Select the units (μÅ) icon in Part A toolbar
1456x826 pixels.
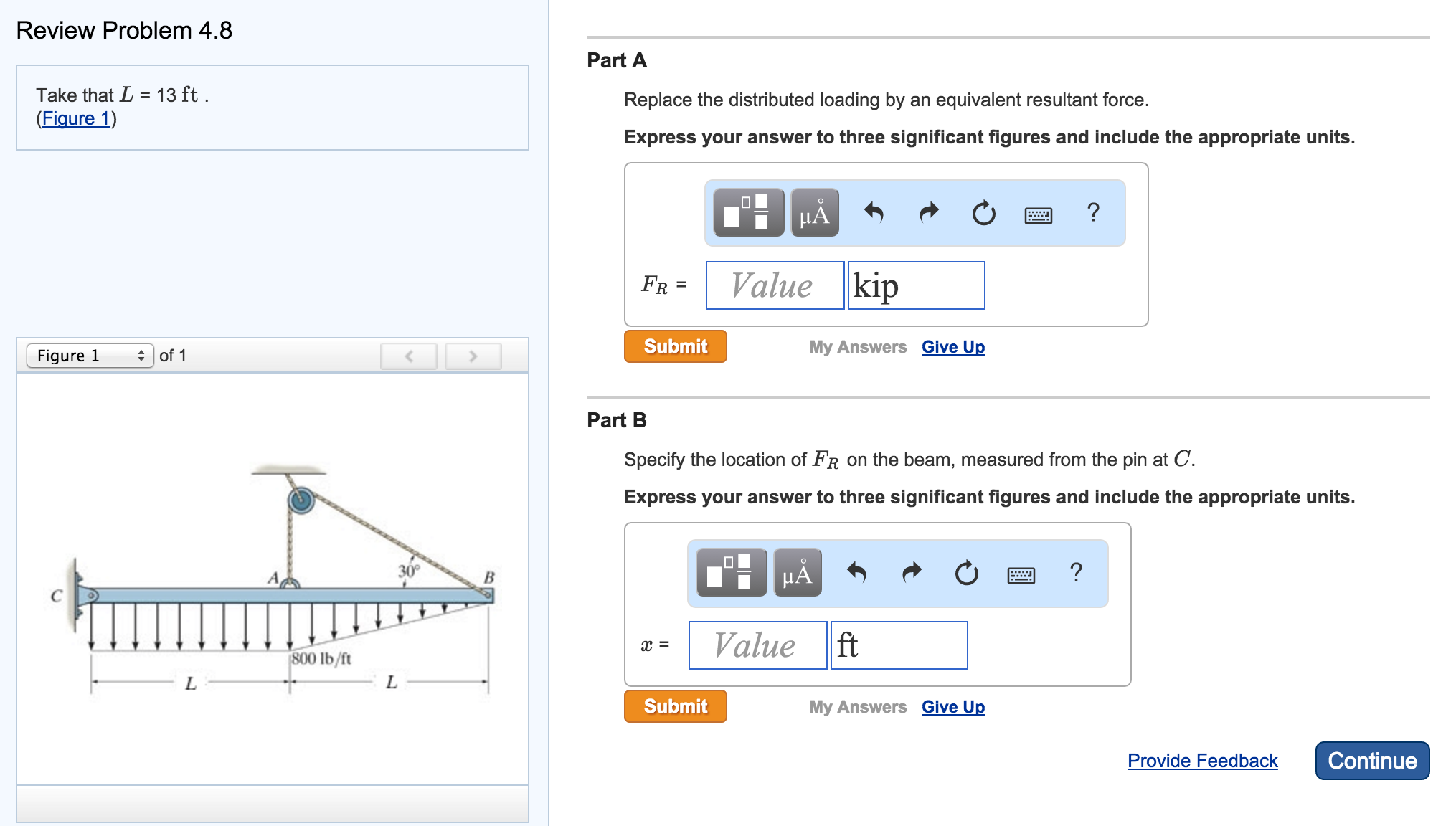[814, 212]
